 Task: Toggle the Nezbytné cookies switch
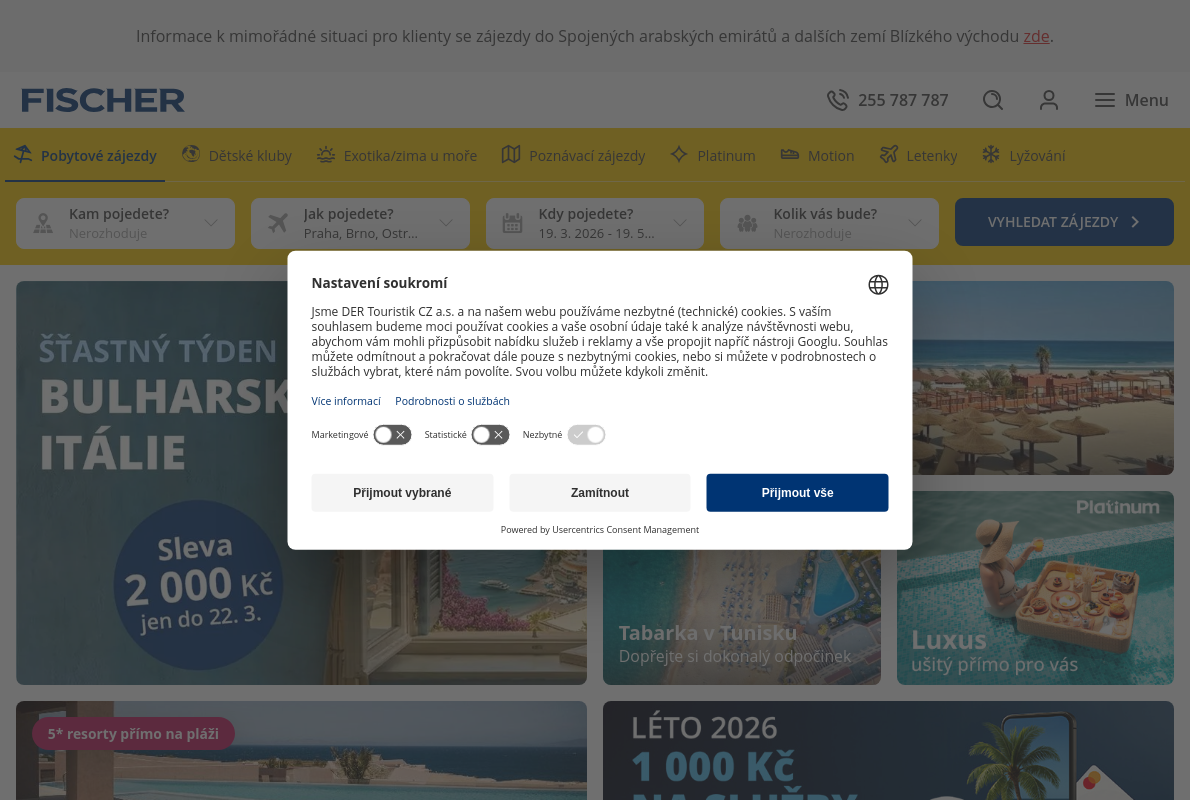click(x=586, y=435)
